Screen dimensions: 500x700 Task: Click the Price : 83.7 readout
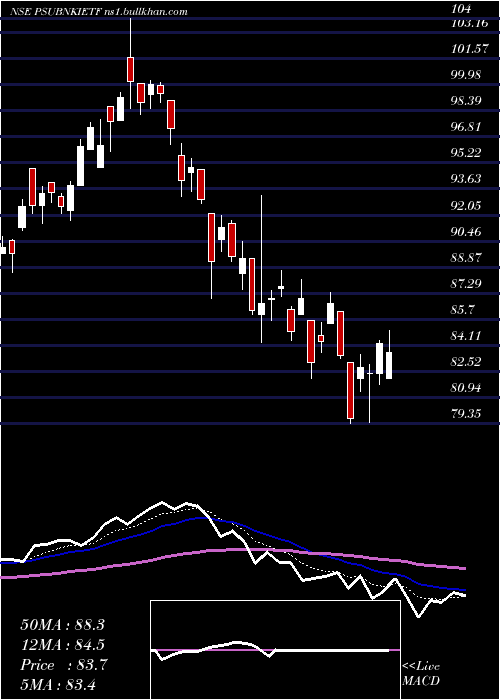point(62,665)
